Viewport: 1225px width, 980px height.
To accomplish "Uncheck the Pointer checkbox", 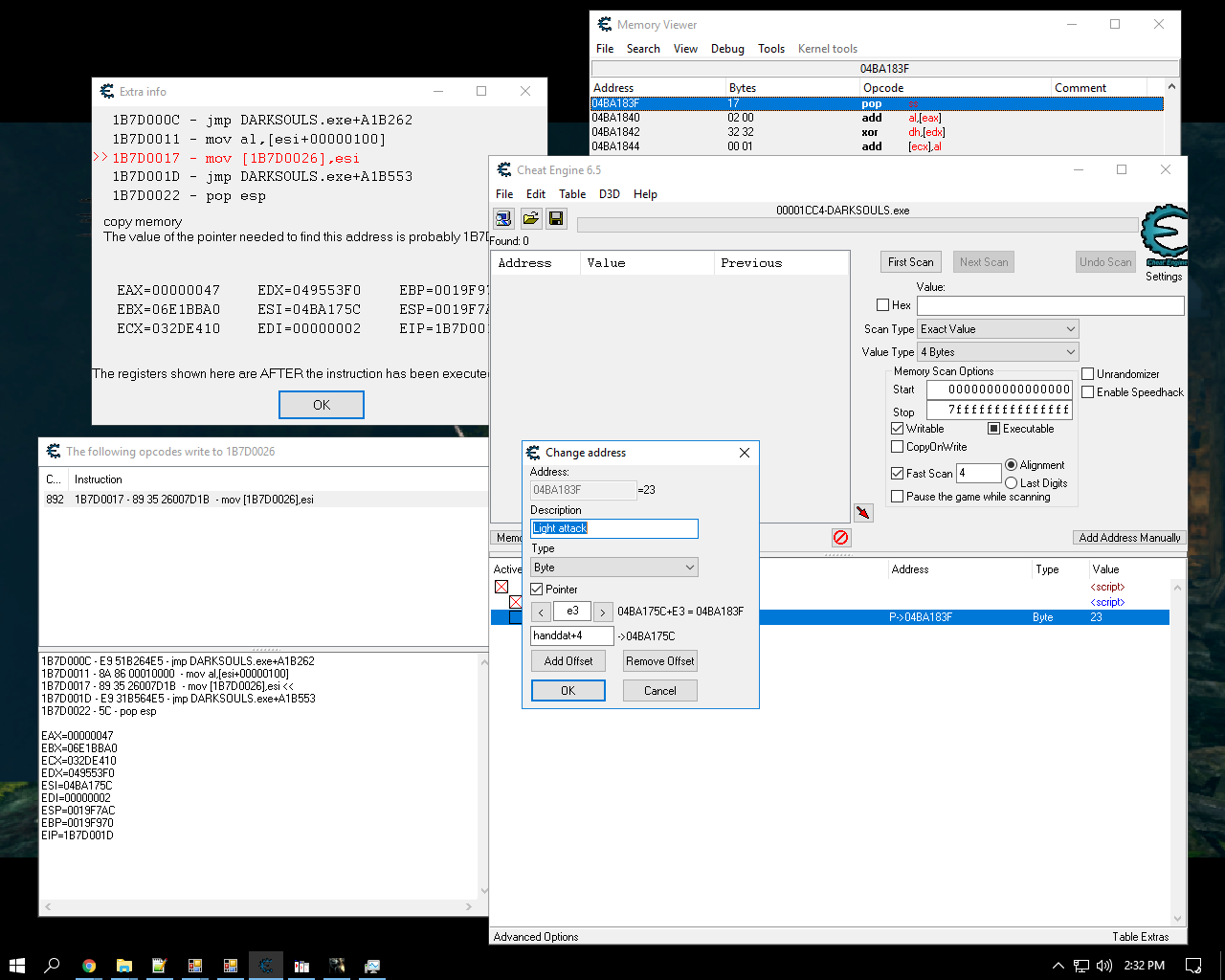I will 537,590.
